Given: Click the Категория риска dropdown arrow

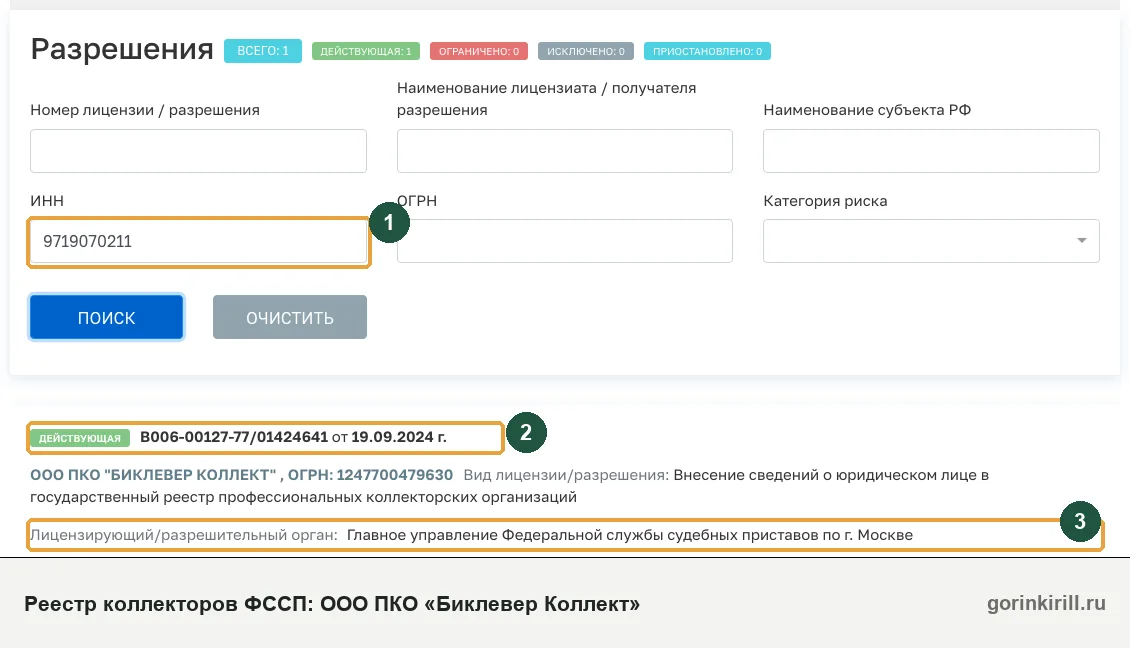Looking at the screenshot, I should coord(1081,241).
